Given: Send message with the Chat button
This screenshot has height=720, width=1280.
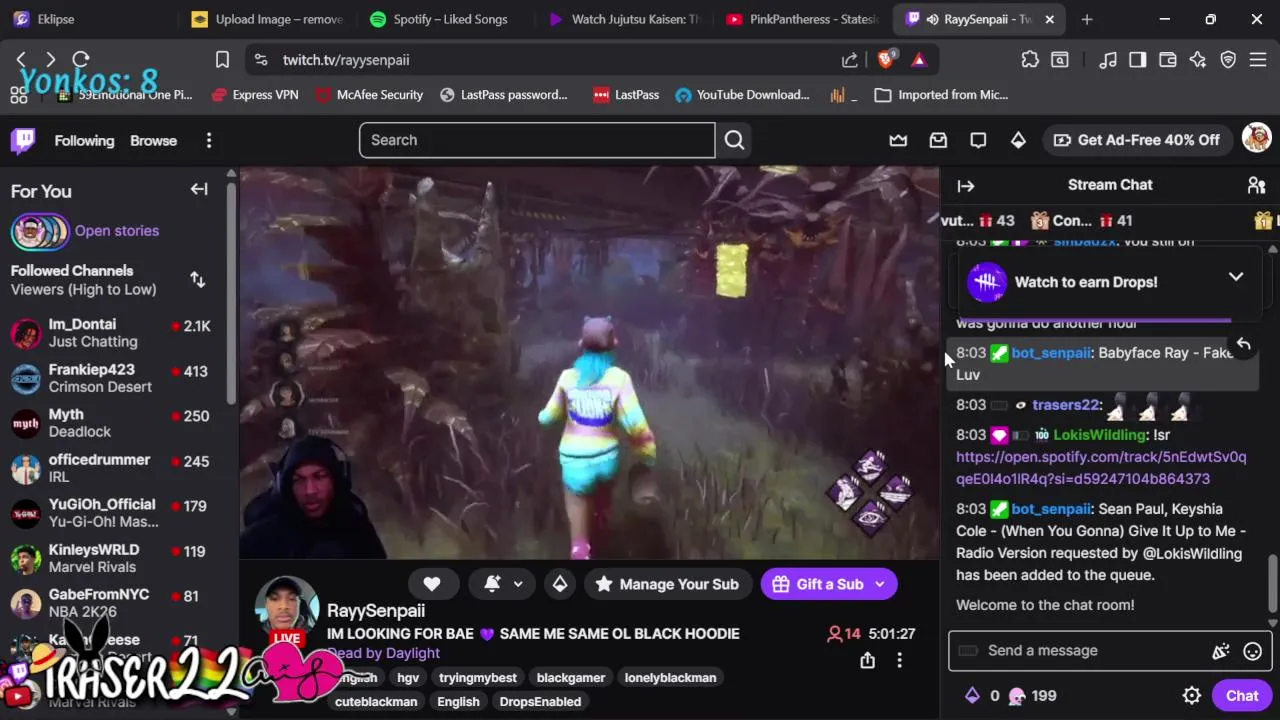Looking at the screenshot, I should tap(1242, 696).
